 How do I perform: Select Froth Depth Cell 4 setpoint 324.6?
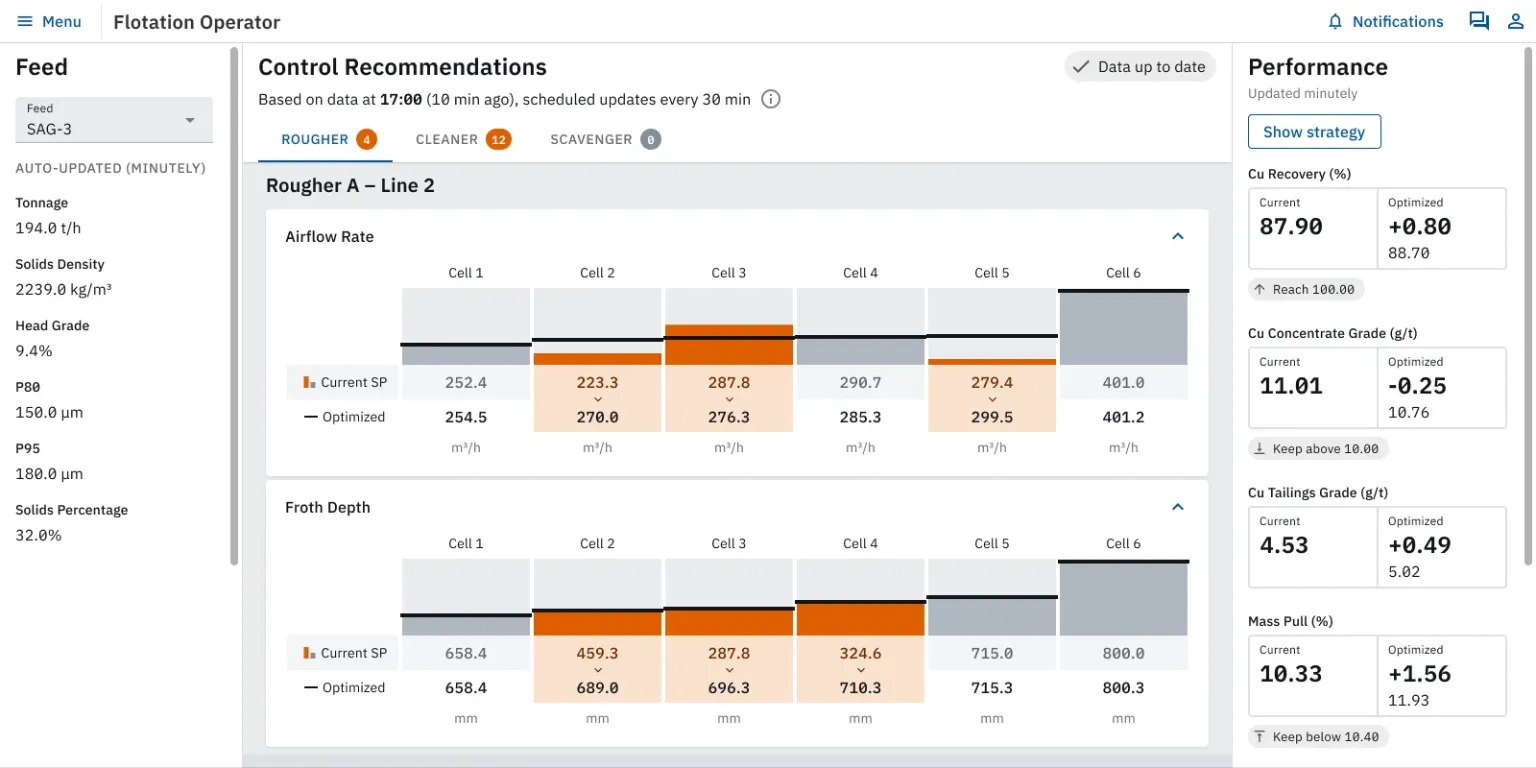860,653
